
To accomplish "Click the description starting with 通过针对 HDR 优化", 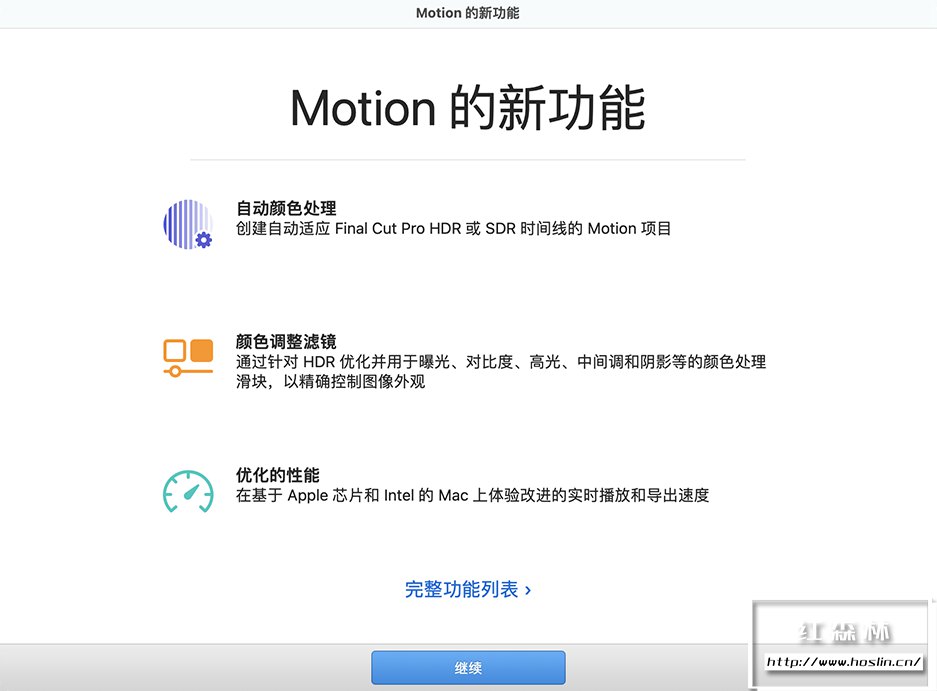I will coord(501,371).
